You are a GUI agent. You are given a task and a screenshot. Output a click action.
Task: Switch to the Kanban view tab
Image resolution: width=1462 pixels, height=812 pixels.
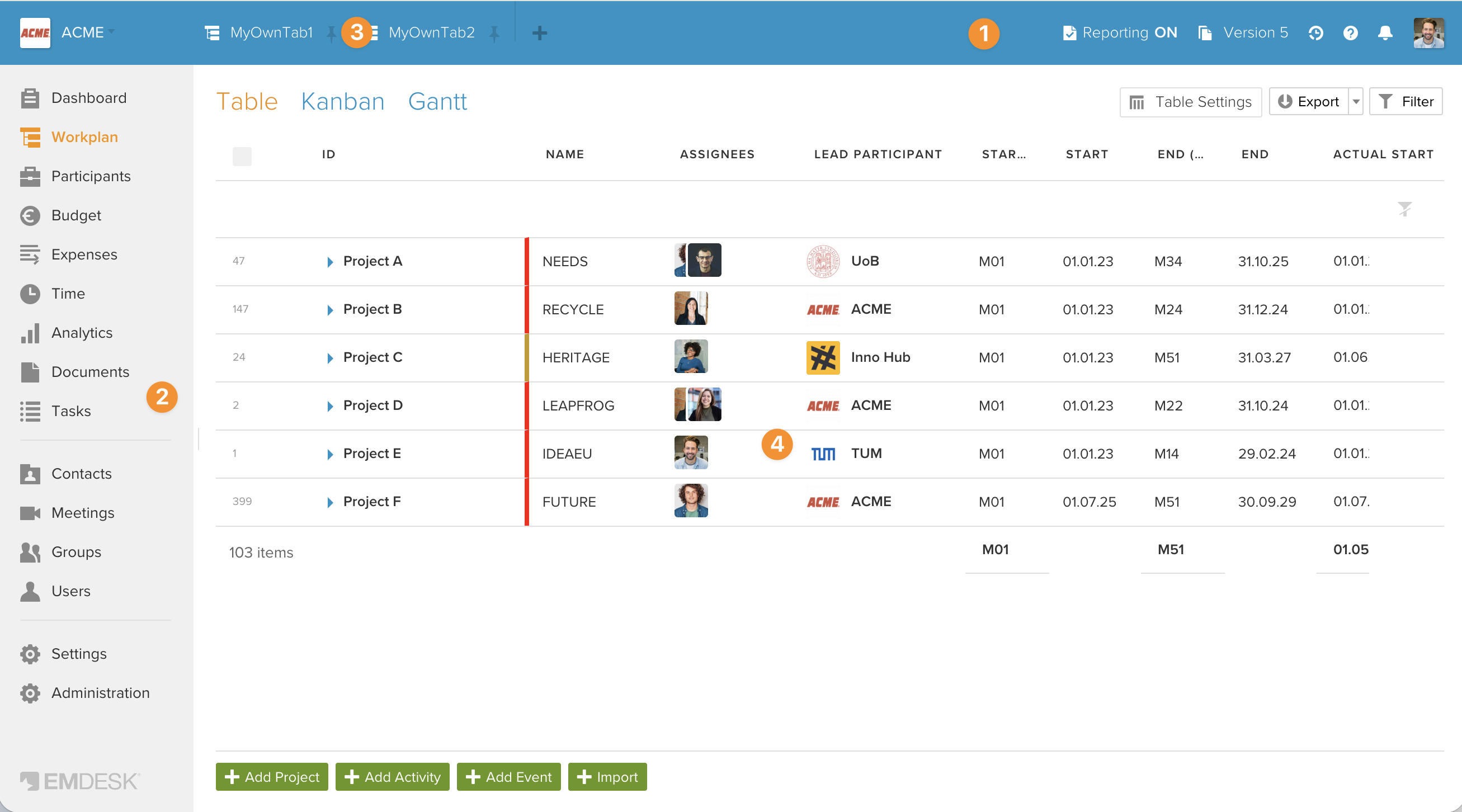coord(343,102)
